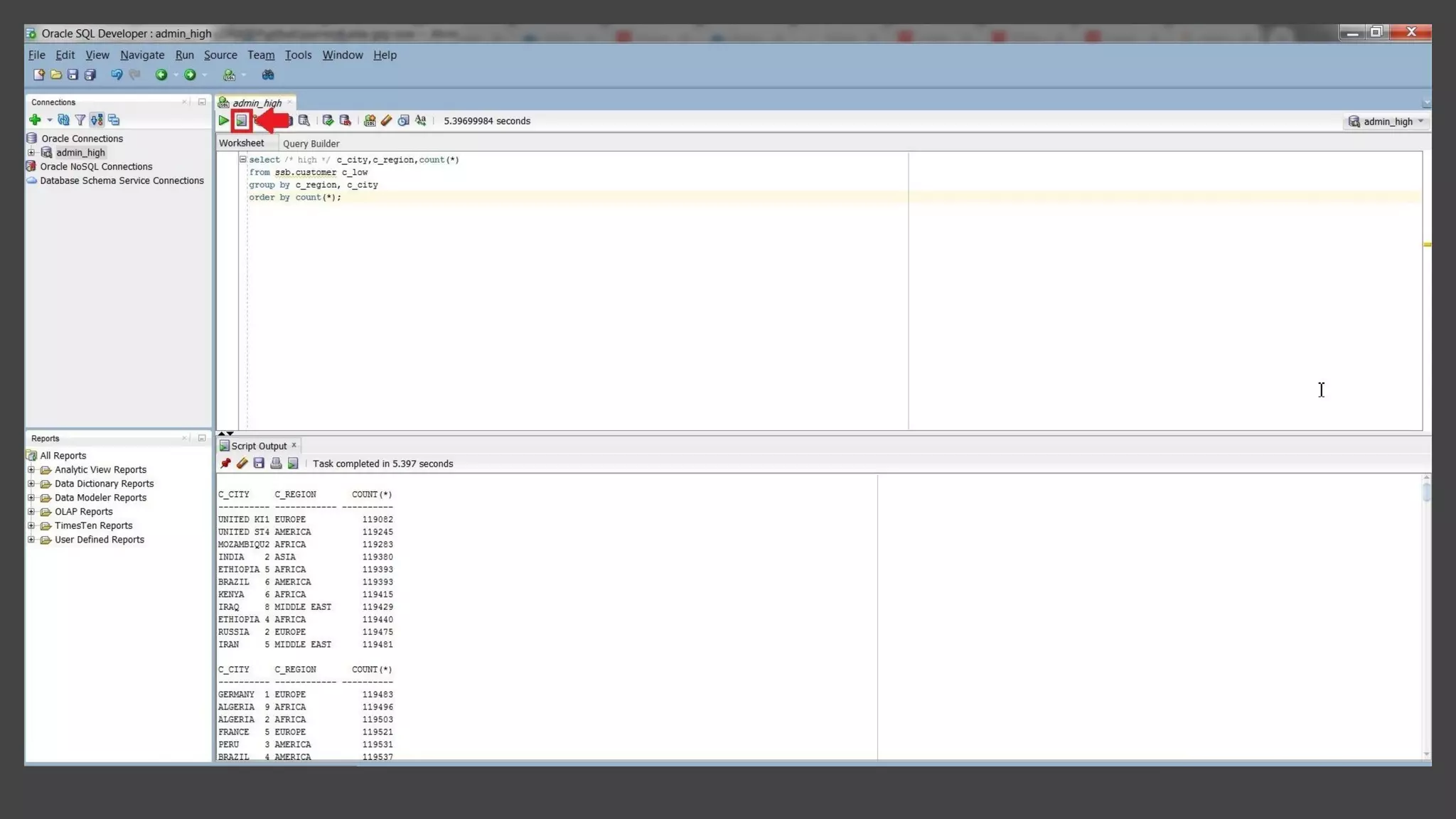1456x819 pixels.
Task: Click the Commit database icon
Action: point(328,121)
